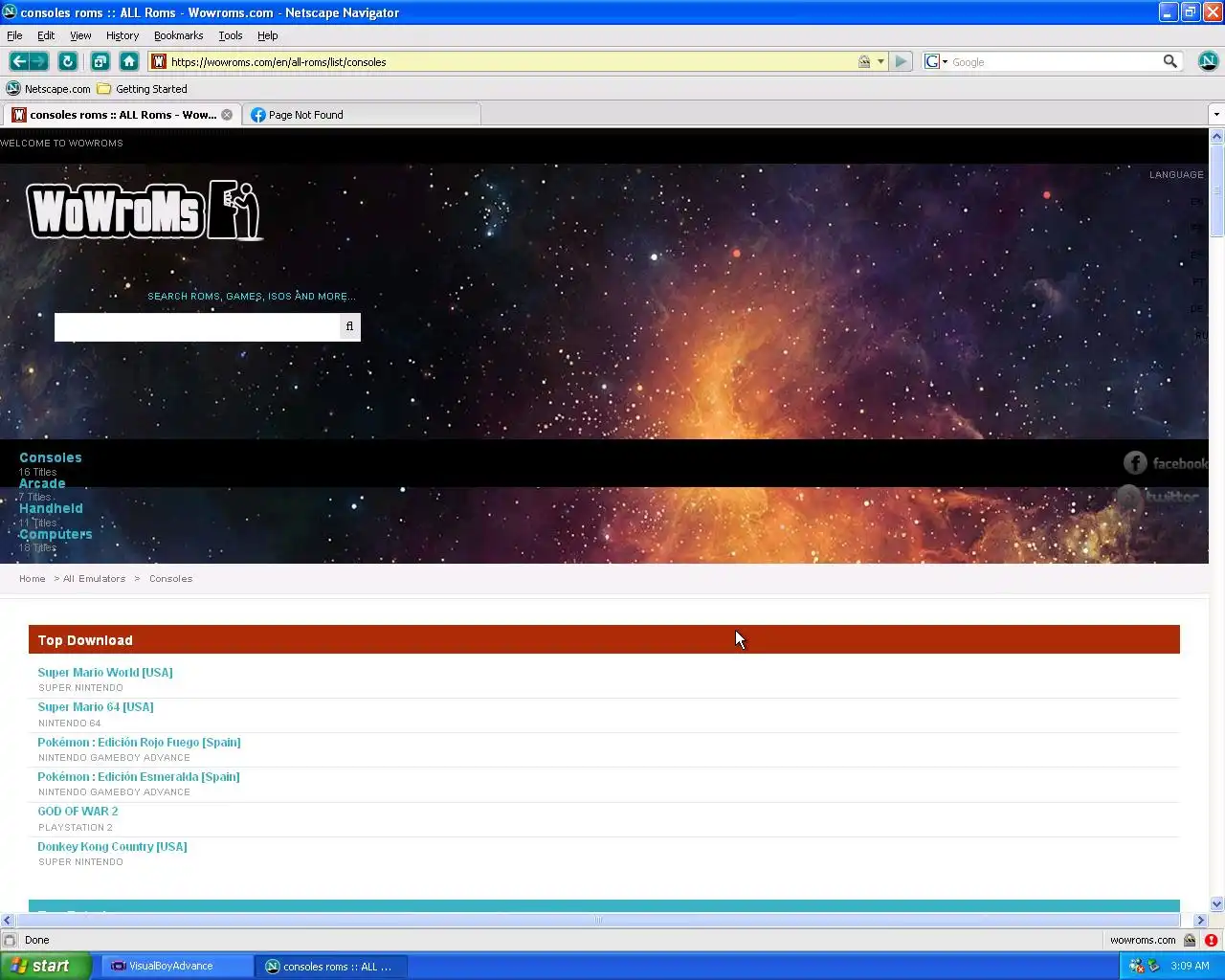Open the Netscape.com bookmark
The height and width of the screenshot is (980, 1225).
(48, 89)
